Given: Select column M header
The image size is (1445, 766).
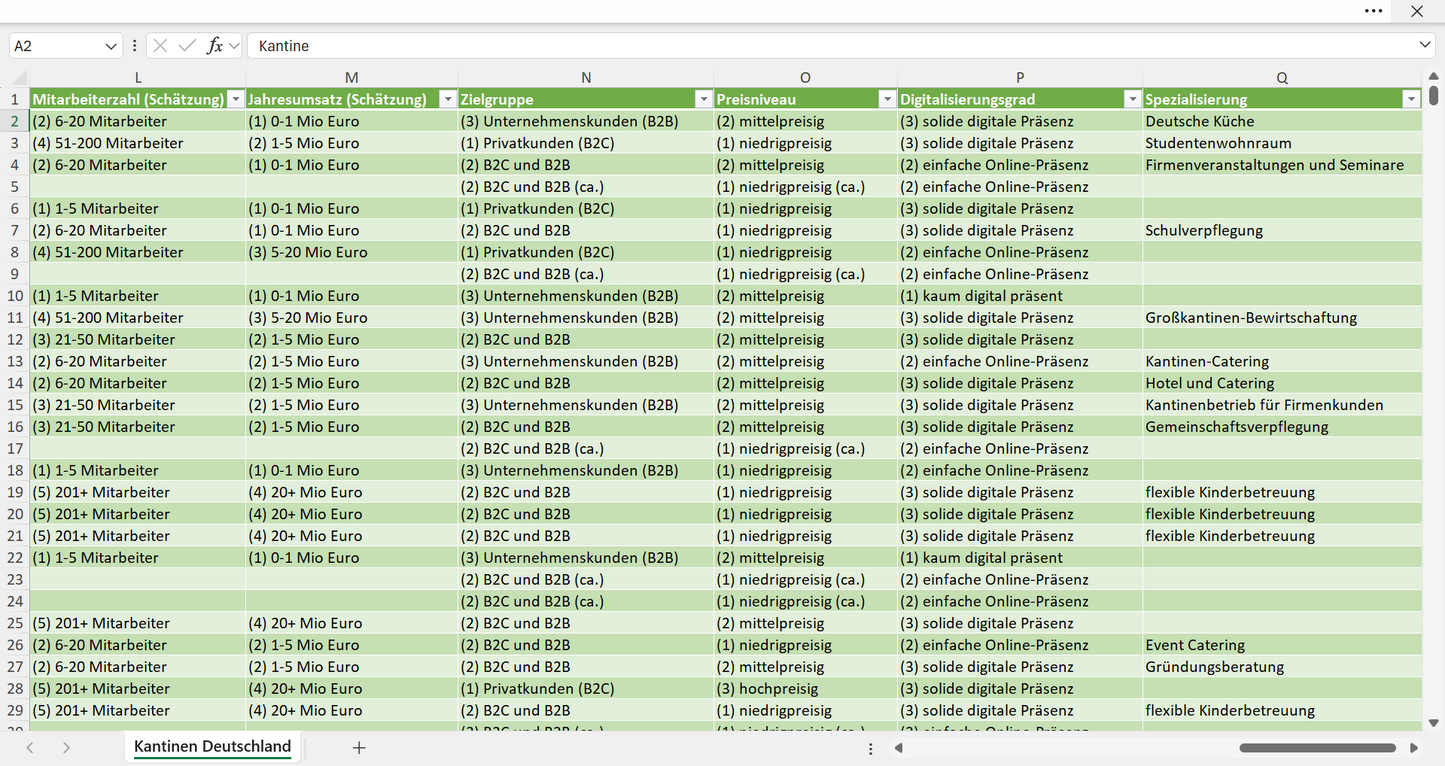Looking at the screenshot, I should point(352,78).
